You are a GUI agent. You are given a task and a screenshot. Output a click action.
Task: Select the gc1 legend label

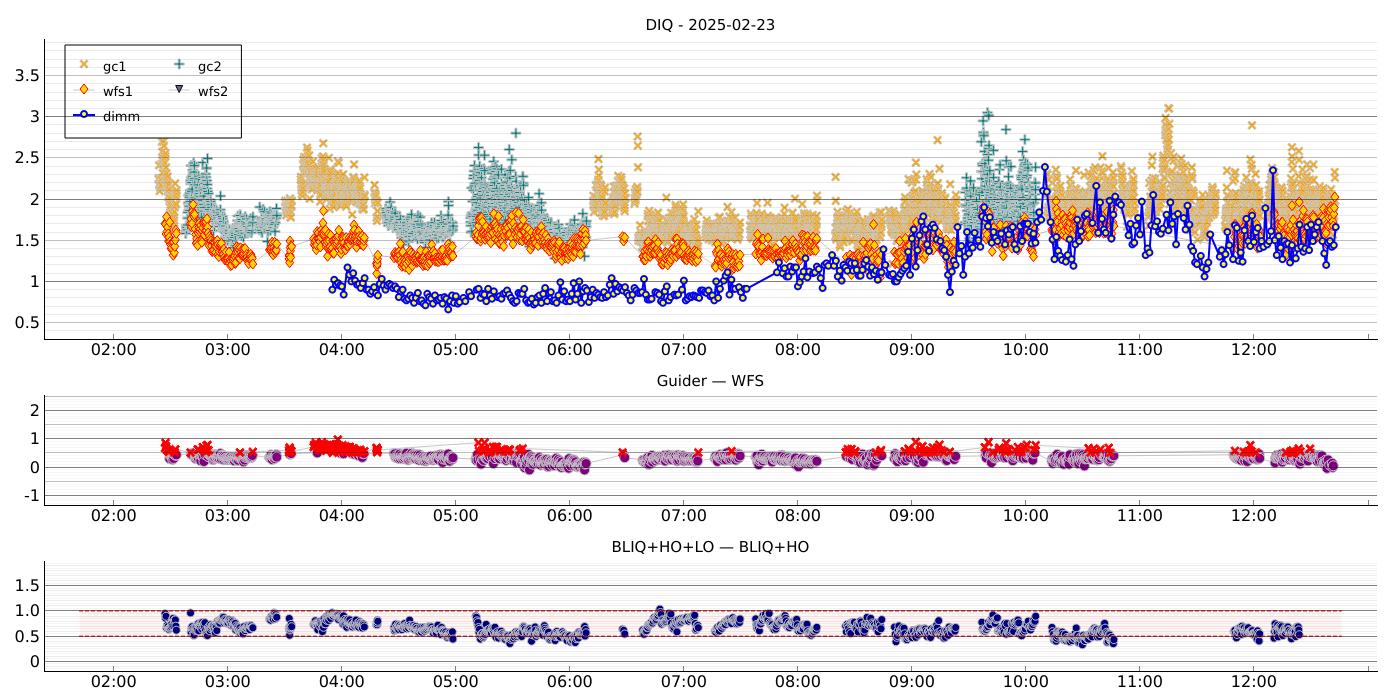point(114,66)
